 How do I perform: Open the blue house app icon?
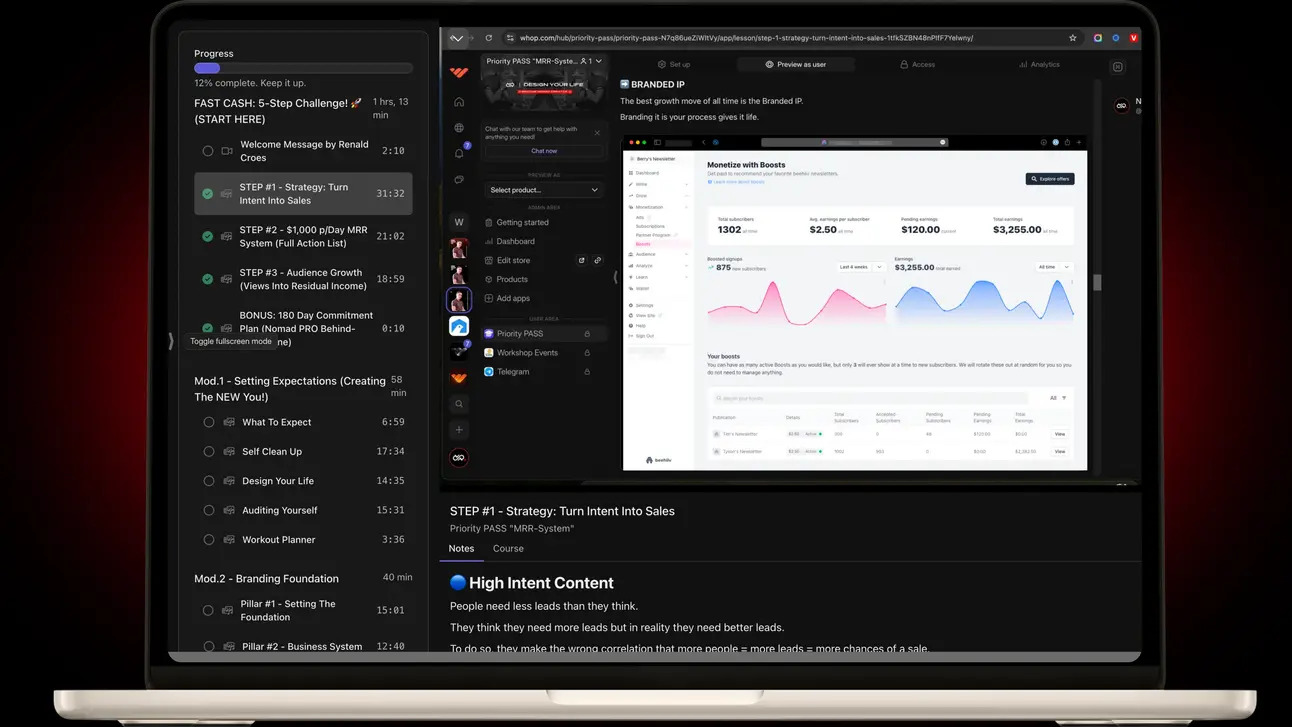[459, 326]
